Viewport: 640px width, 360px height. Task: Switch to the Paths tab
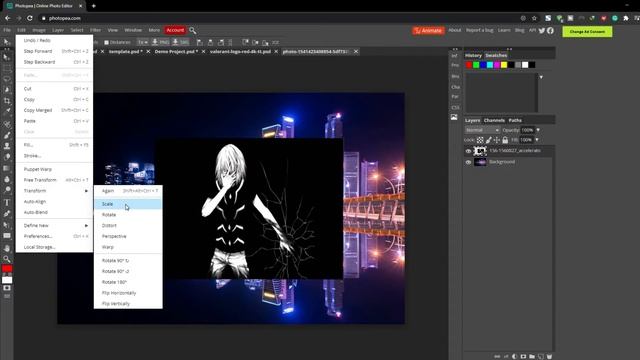coord(515,120)
